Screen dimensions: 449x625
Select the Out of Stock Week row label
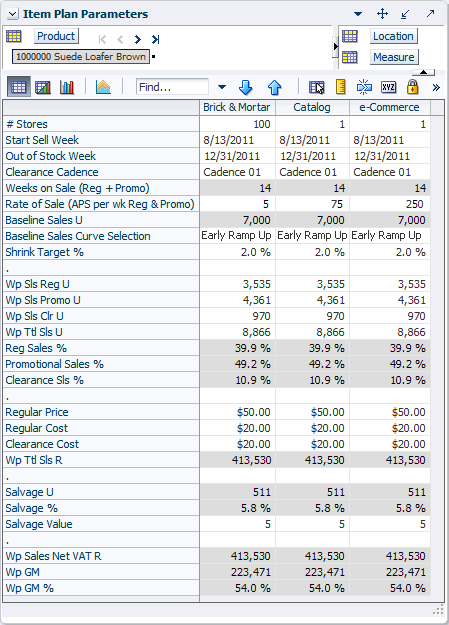pyautogui.click(x=101, y=156)
